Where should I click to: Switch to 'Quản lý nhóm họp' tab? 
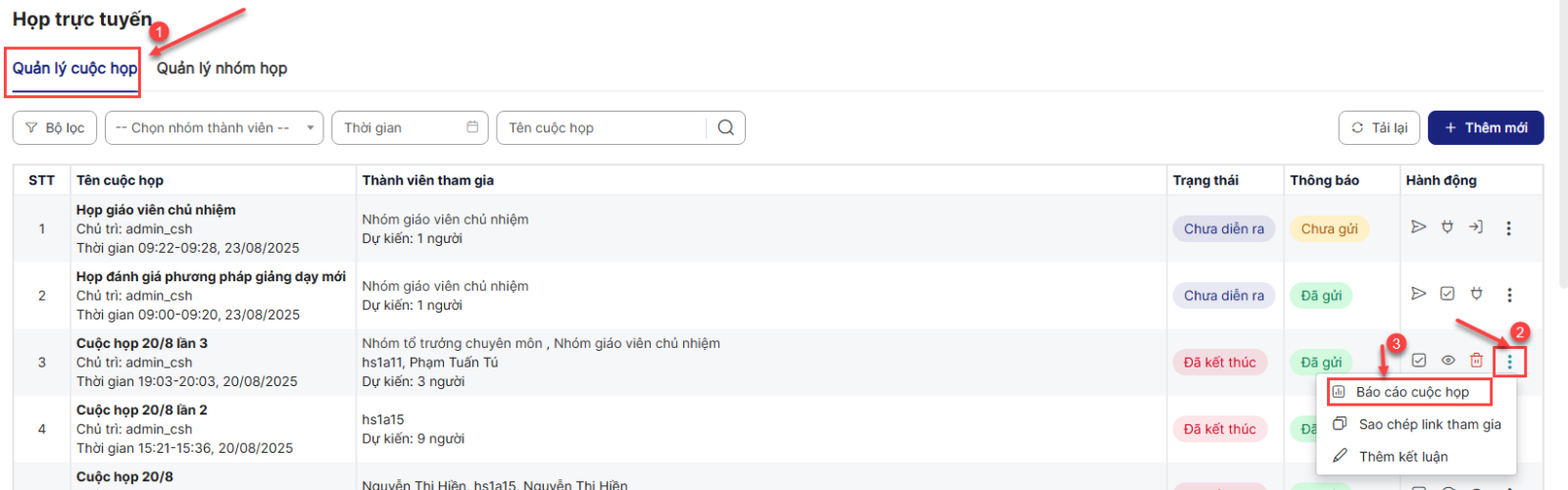click(x=221, y=69)
